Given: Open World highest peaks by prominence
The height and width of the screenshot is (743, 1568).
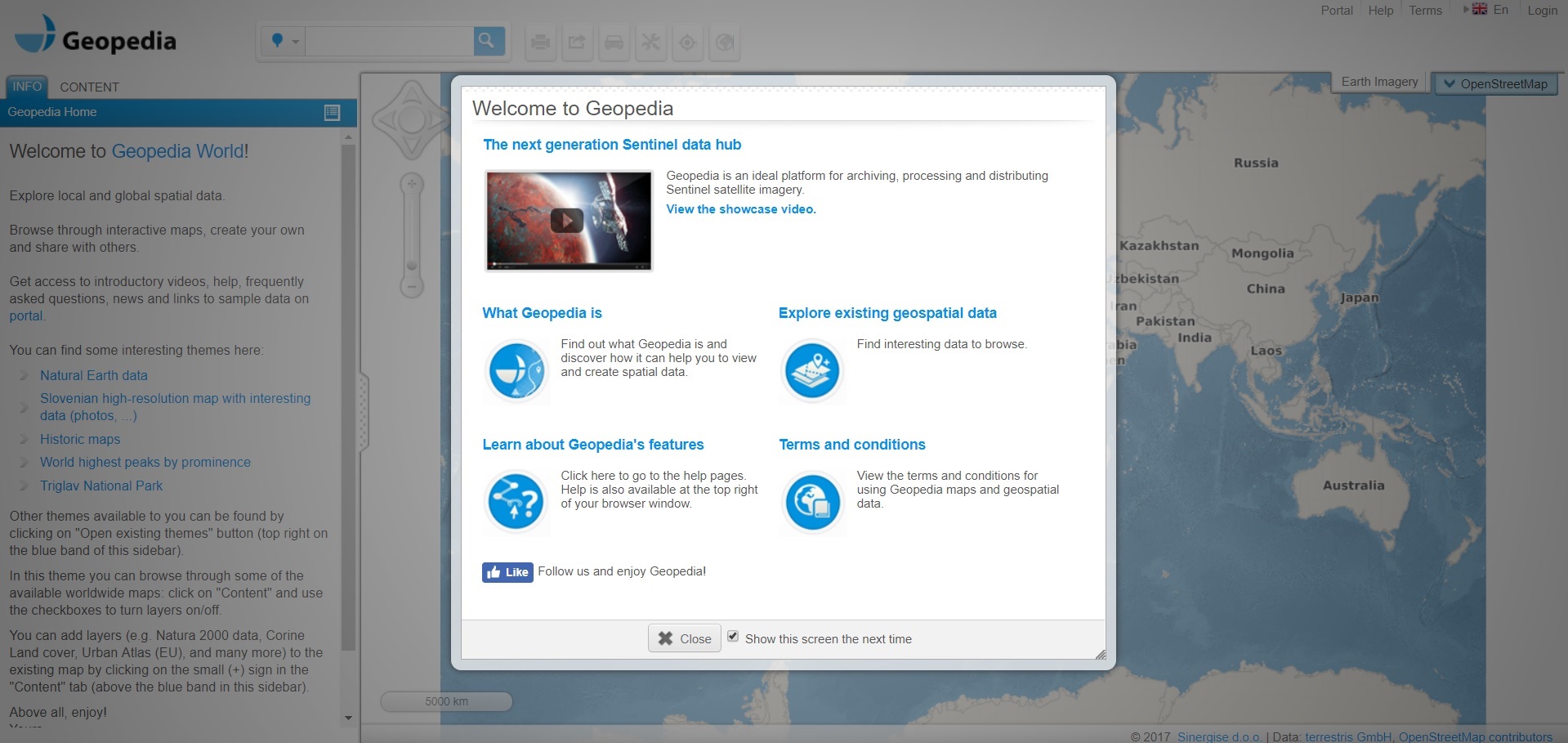Looking at the screenshot, I should click(145, 462).
